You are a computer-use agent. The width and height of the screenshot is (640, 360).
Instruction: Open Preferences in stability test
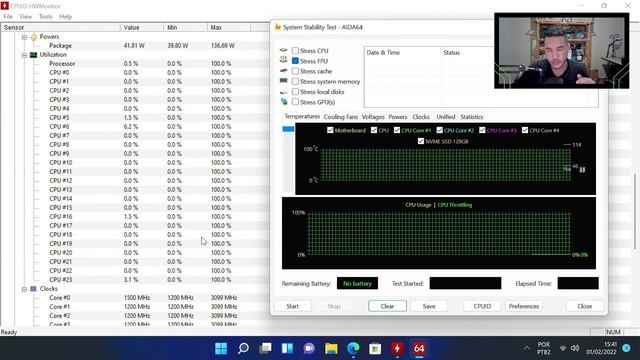click(x=524, y=306)
